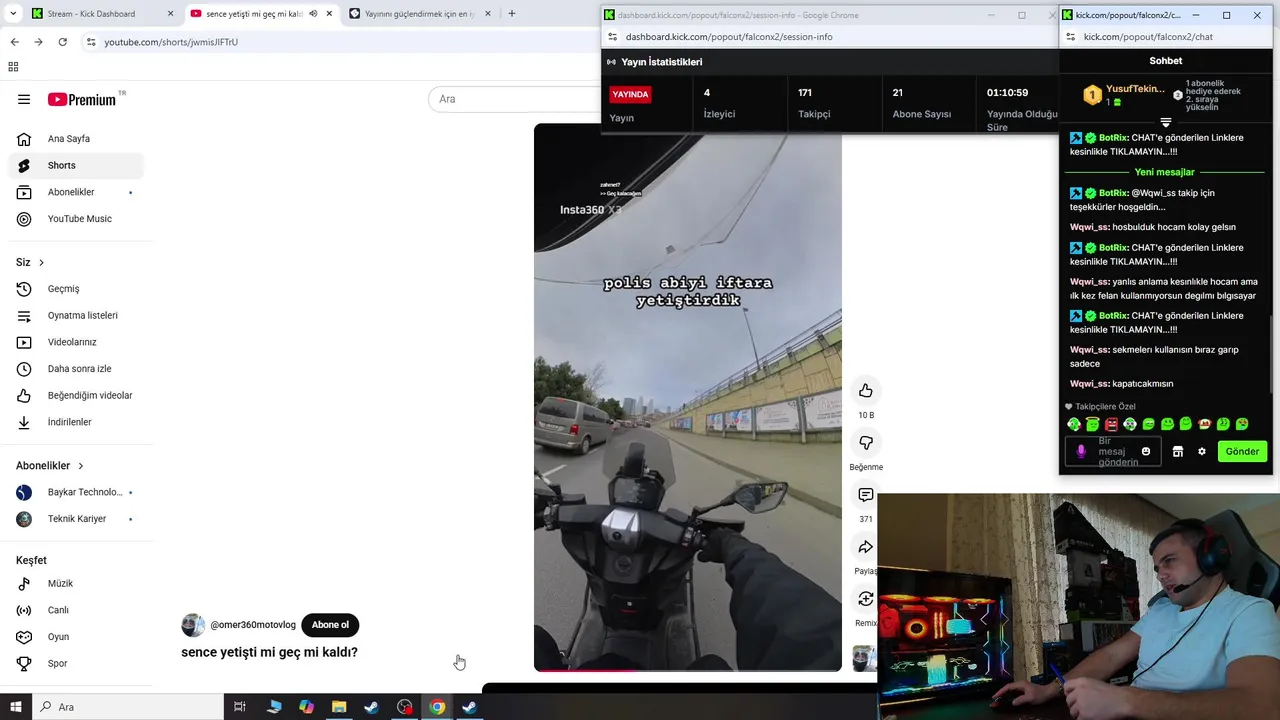1280x720 pixels.
Task: Open Geçmiş watch history
Action: [77, 289]
